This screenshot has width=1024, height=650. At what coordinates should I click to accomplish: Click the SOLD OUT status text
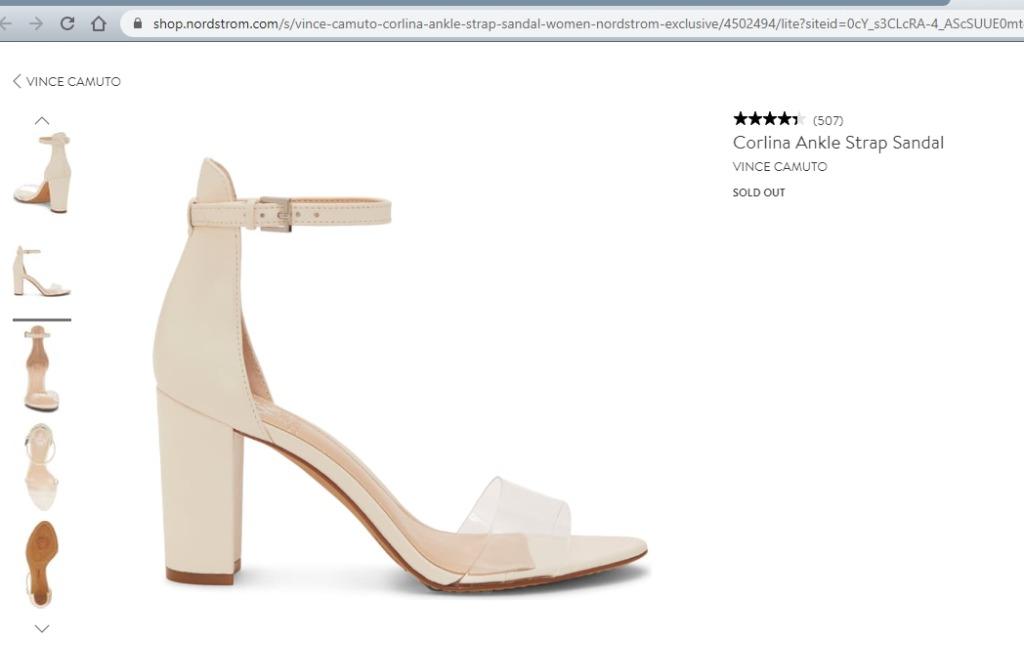tap(759, 193)
